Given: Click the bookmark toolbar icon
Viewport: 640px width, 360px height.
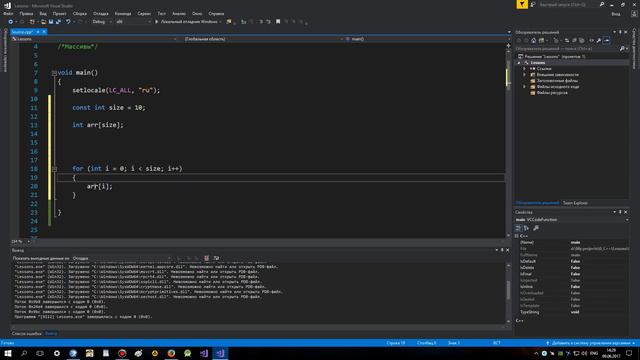Looking at the screenshot, I should [278, 22].
